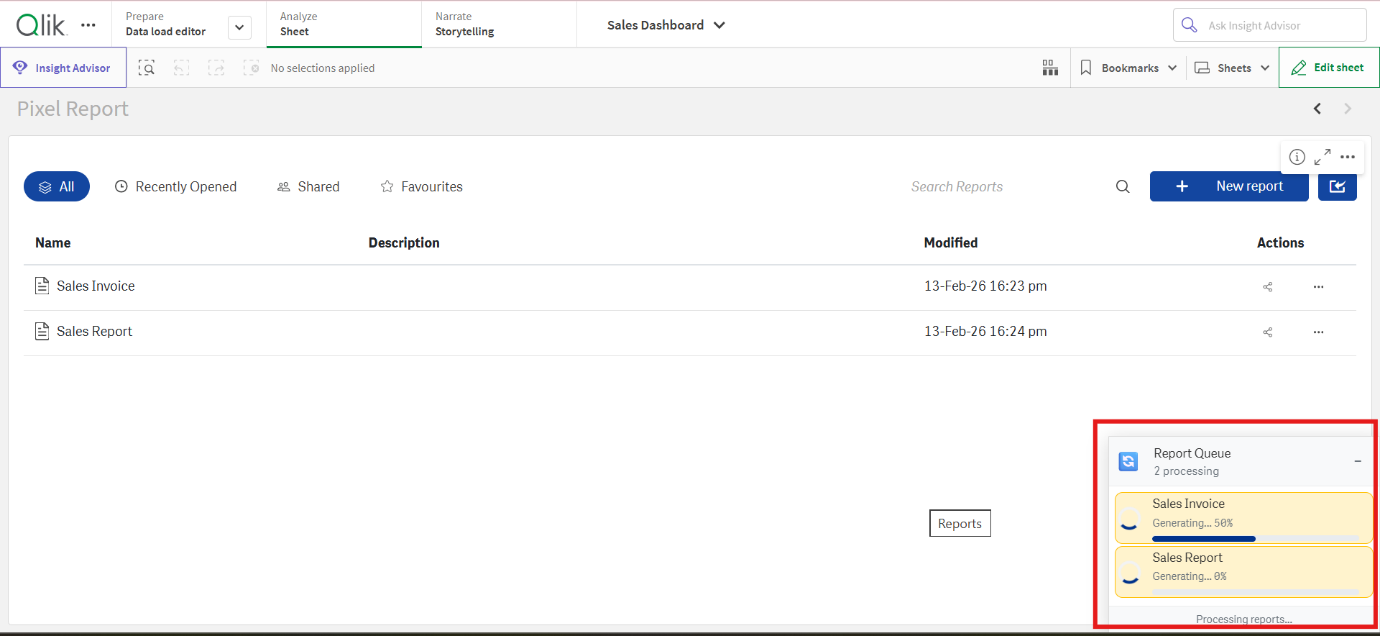Filter by Recently Opened reports
1380x636 pixels.
[x=176, y=187]
